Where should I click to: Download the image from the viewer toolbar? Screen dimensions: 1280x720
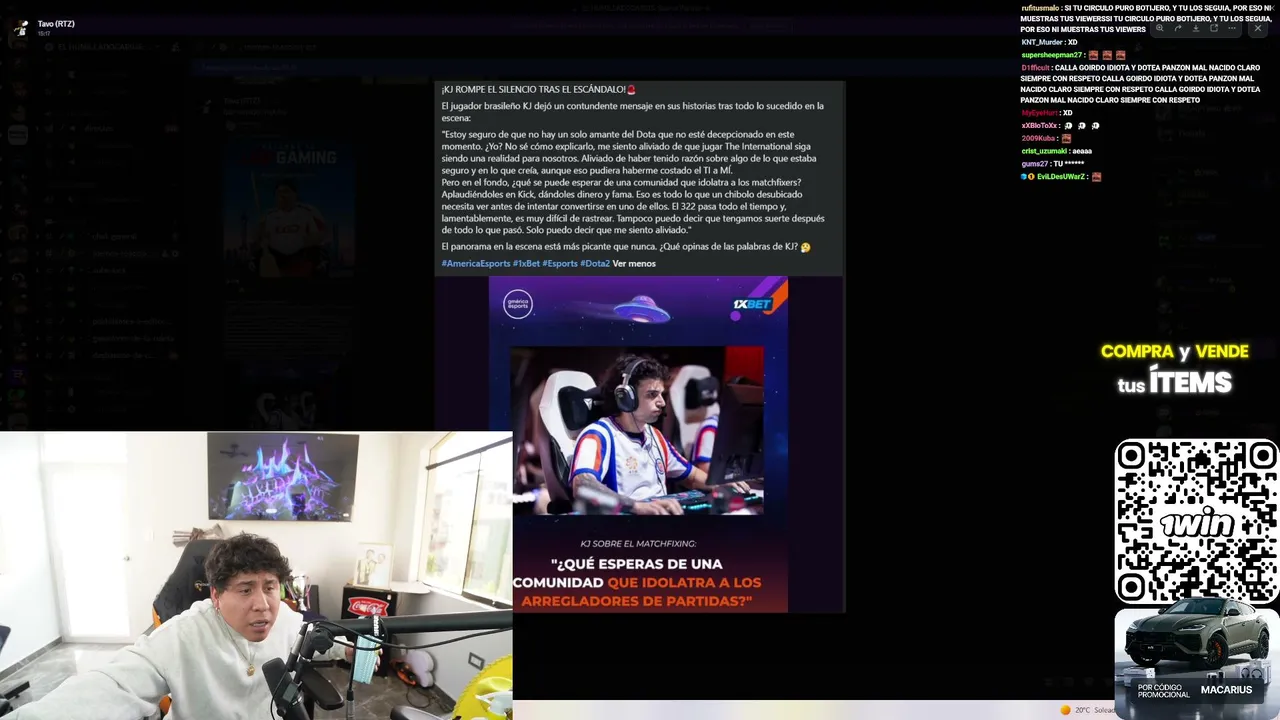tap(1195, 28)
